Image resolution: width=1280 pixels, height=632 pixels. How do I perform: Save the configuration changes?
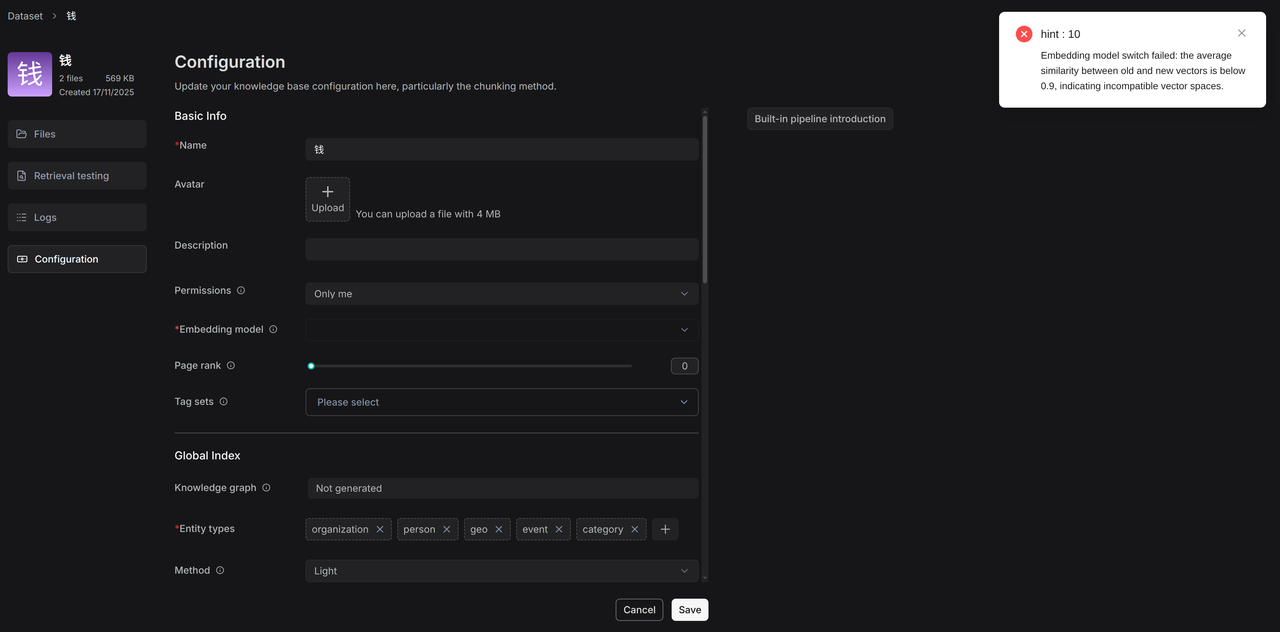pyautogui.click(x=689, y=610)
